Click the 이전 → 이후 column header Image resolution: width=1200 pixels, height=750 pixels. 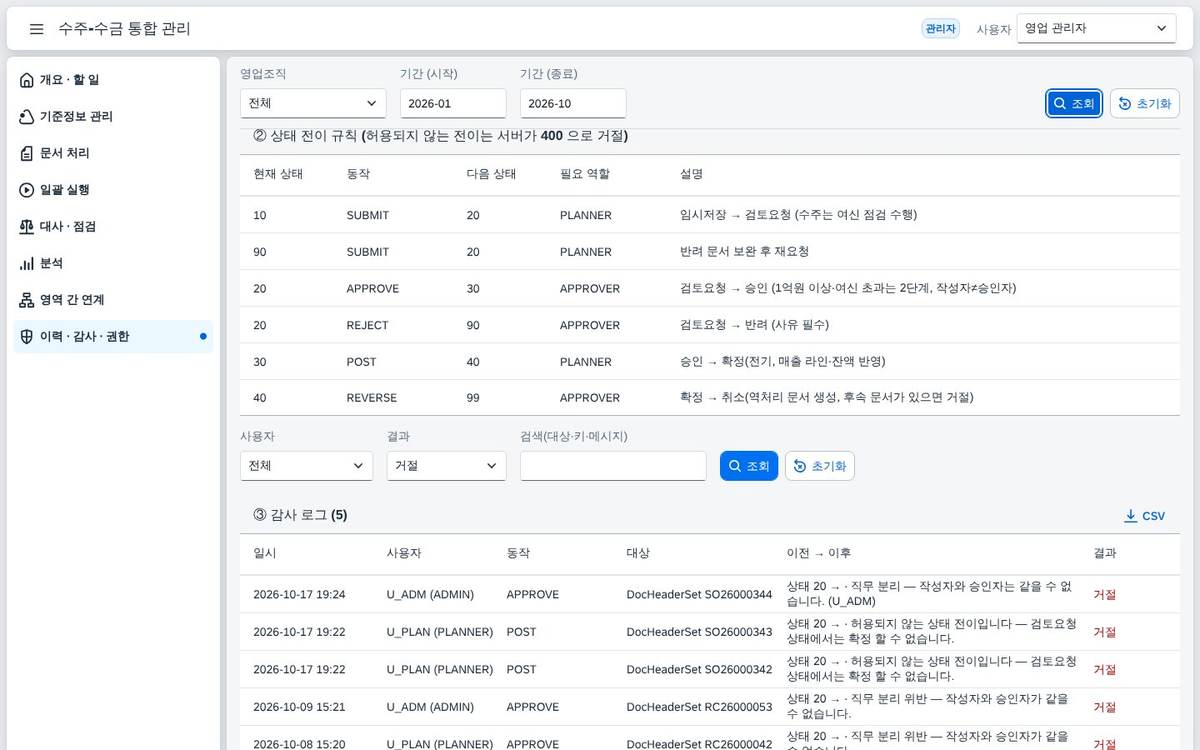click(x=819, y=553)
